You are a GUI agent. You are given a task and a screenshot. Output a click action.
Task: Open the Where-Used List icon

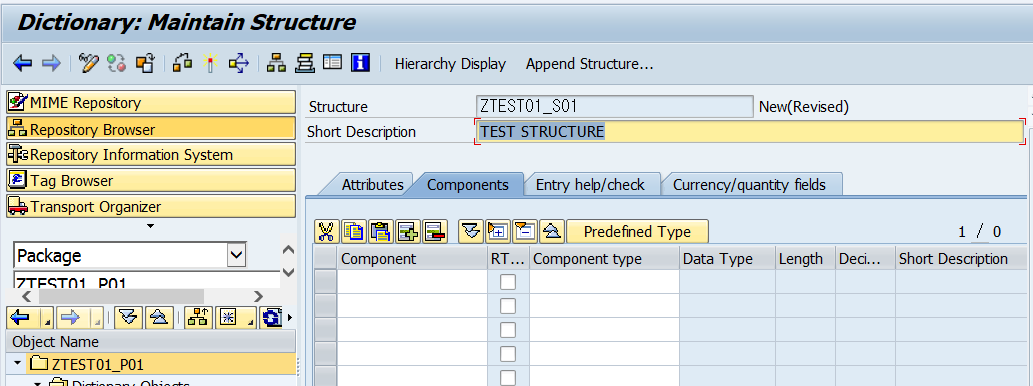(238, 63)
